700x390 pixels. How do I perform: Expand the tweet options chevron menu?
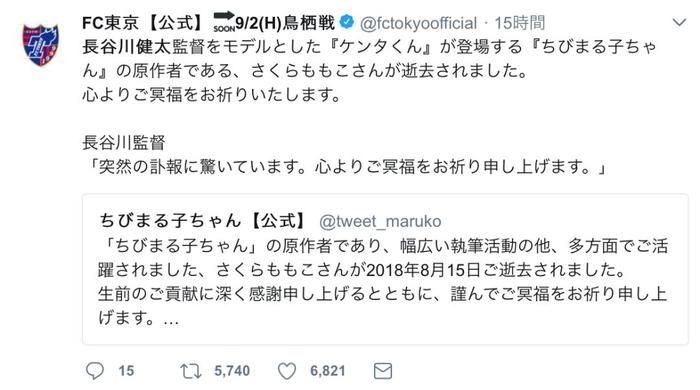pos(679,22)
